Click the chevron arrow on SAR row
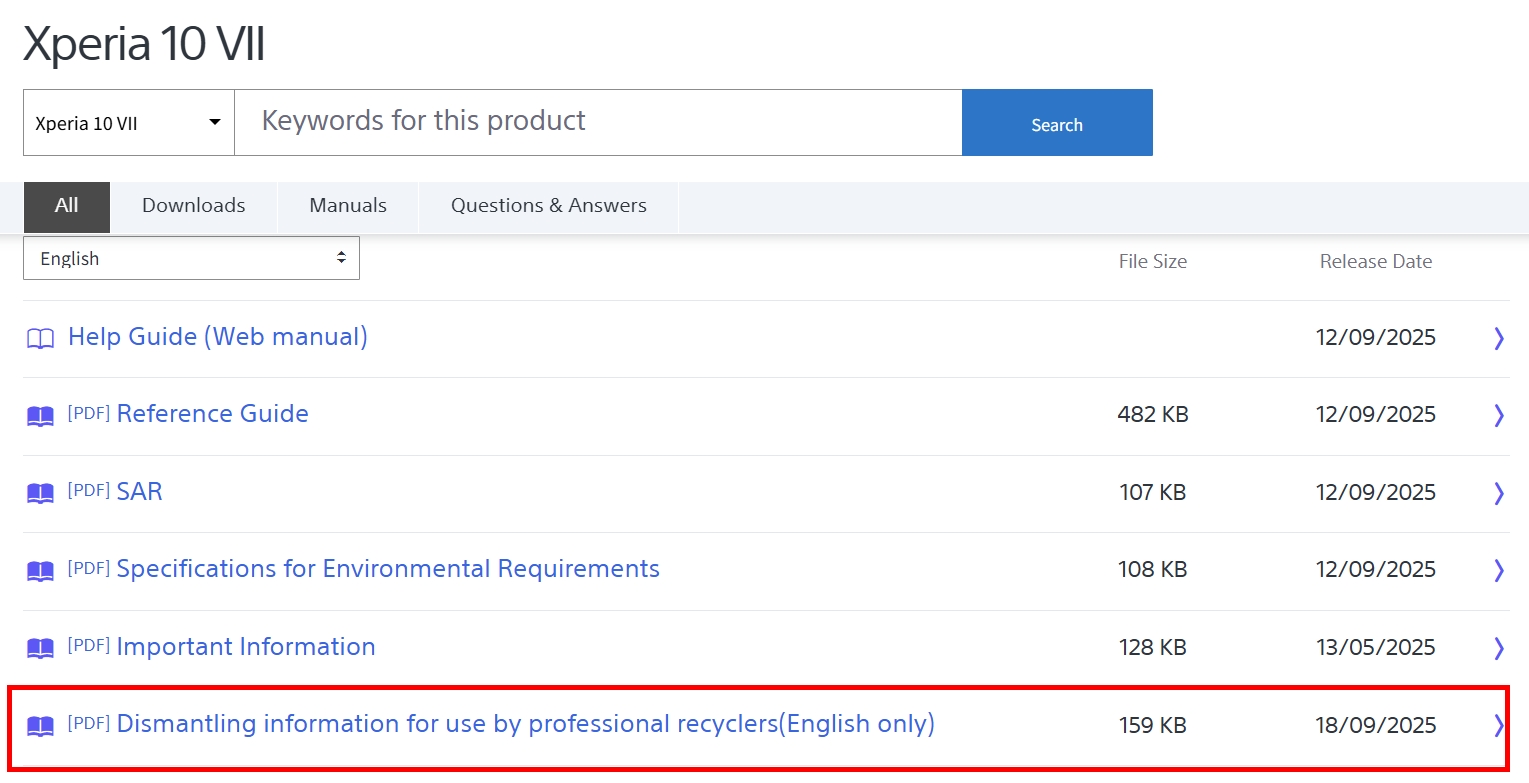1529x783 pixels. pyautogui.click(x=1498, y=493)
